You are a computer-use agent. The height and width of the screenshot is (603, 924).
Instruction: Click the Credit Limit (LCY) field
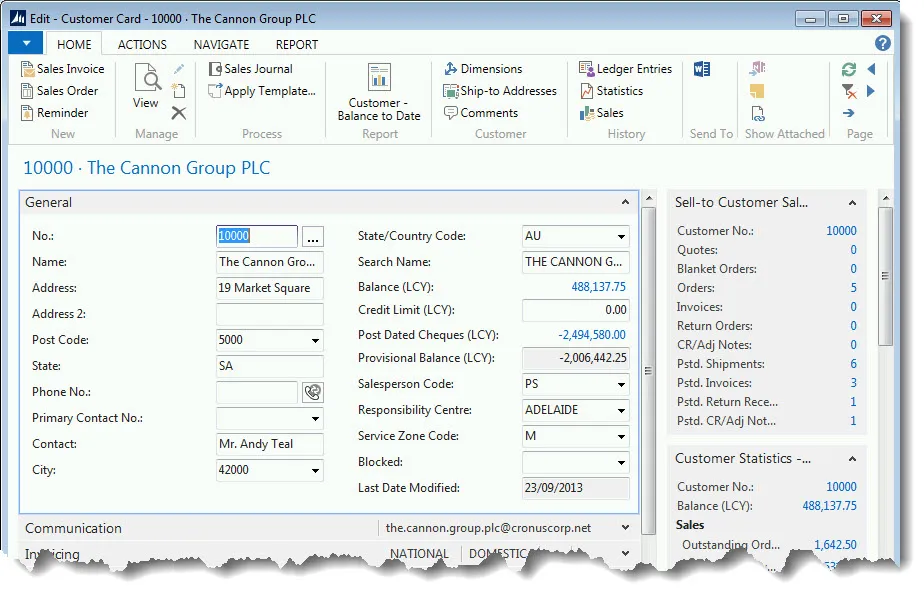coord(575,310)
